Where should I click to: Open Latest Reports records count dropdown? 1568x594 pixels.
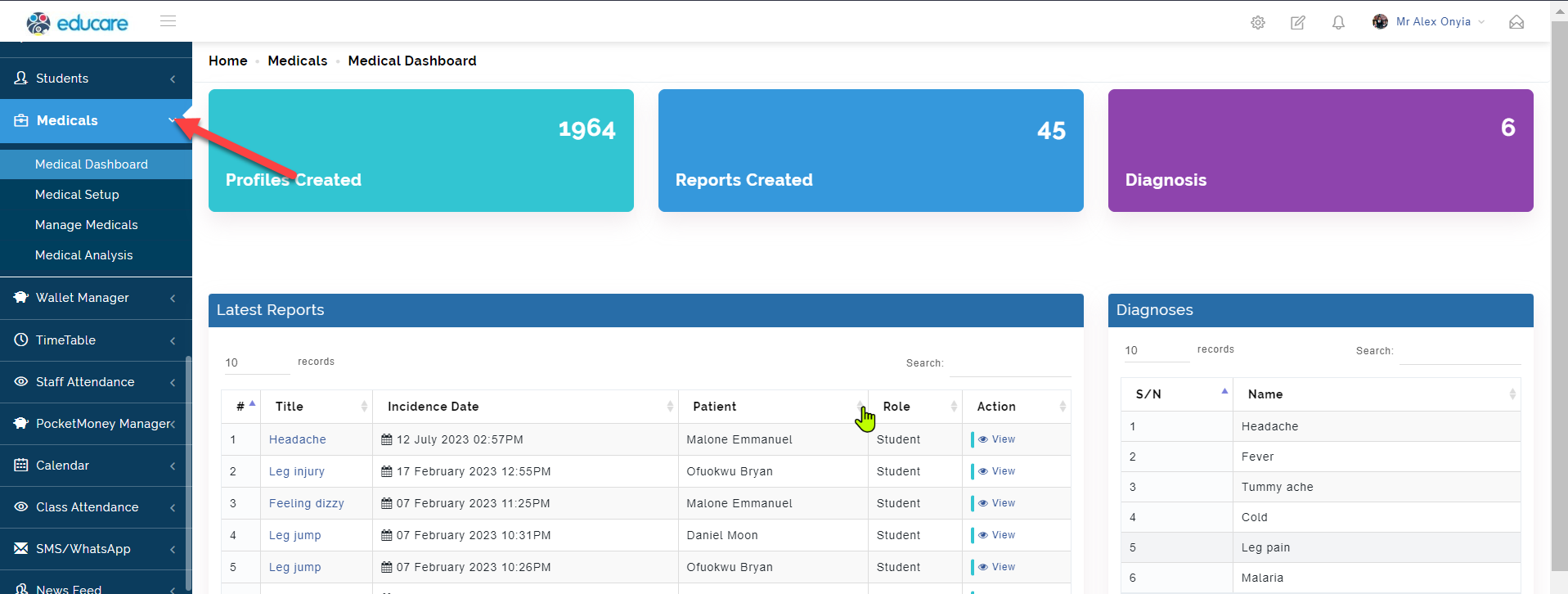click(257, 362)
